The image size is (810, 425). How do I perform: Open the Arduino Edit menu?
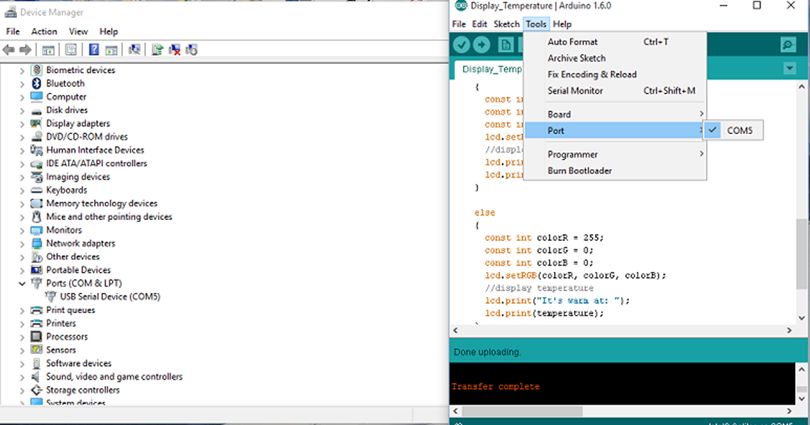pyautogui.click(x=479, y=24)
